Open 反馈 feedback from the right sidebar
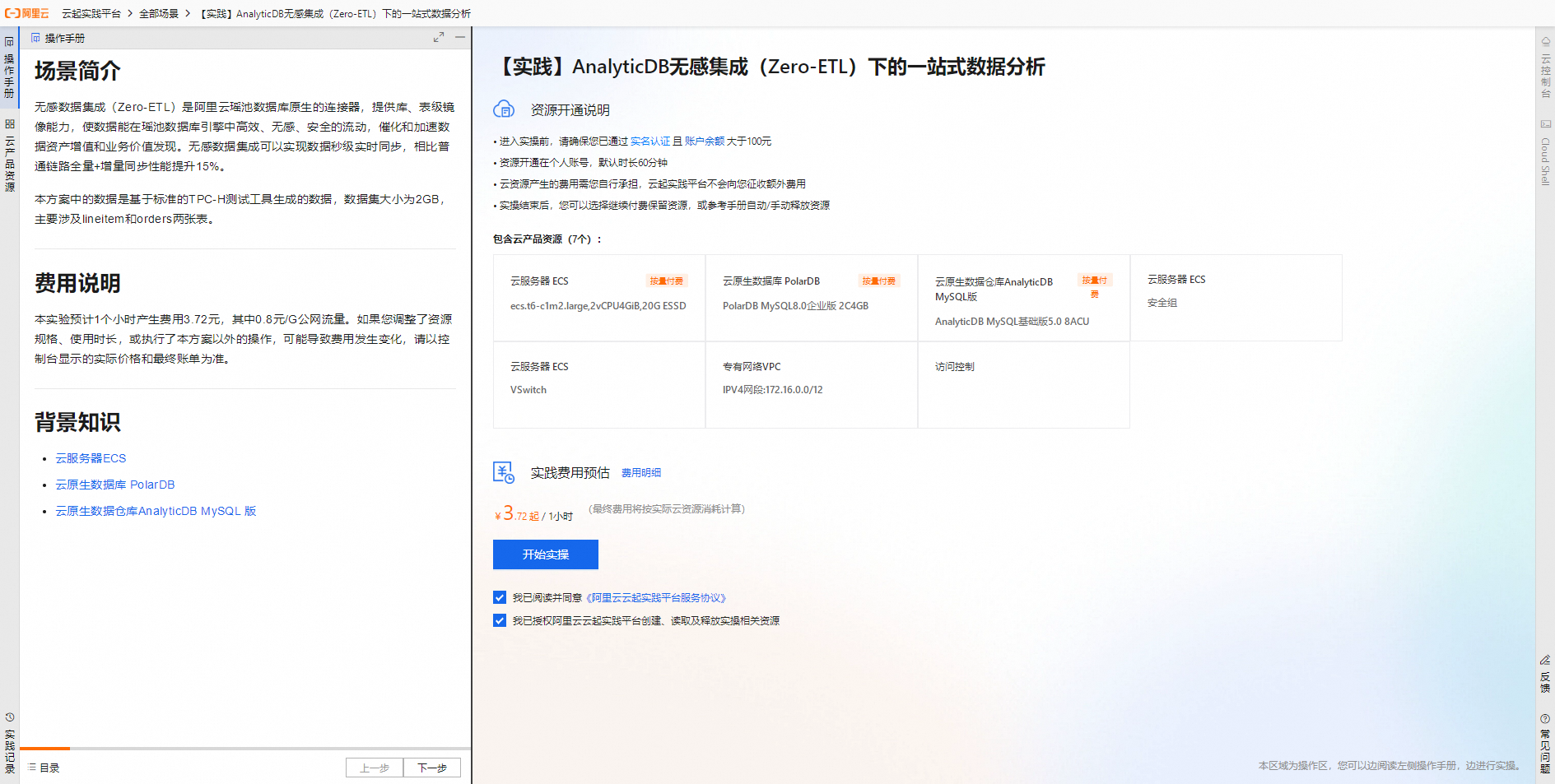 coord(1545,675)
